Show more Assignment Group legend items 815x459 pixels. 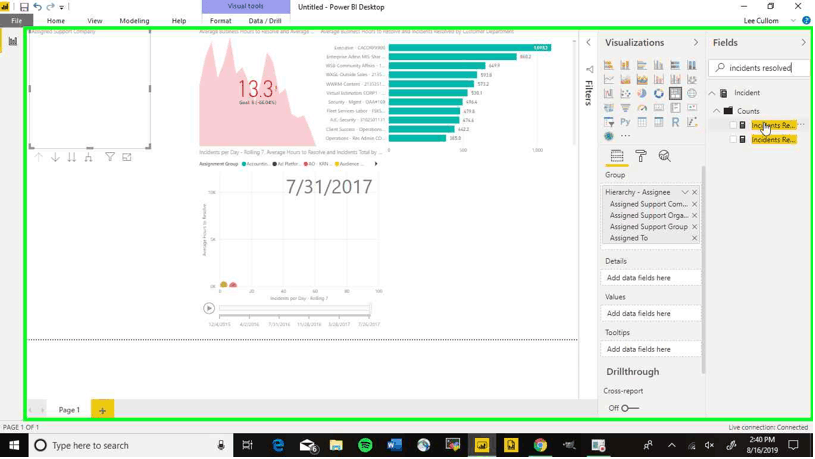click(376, 164)
